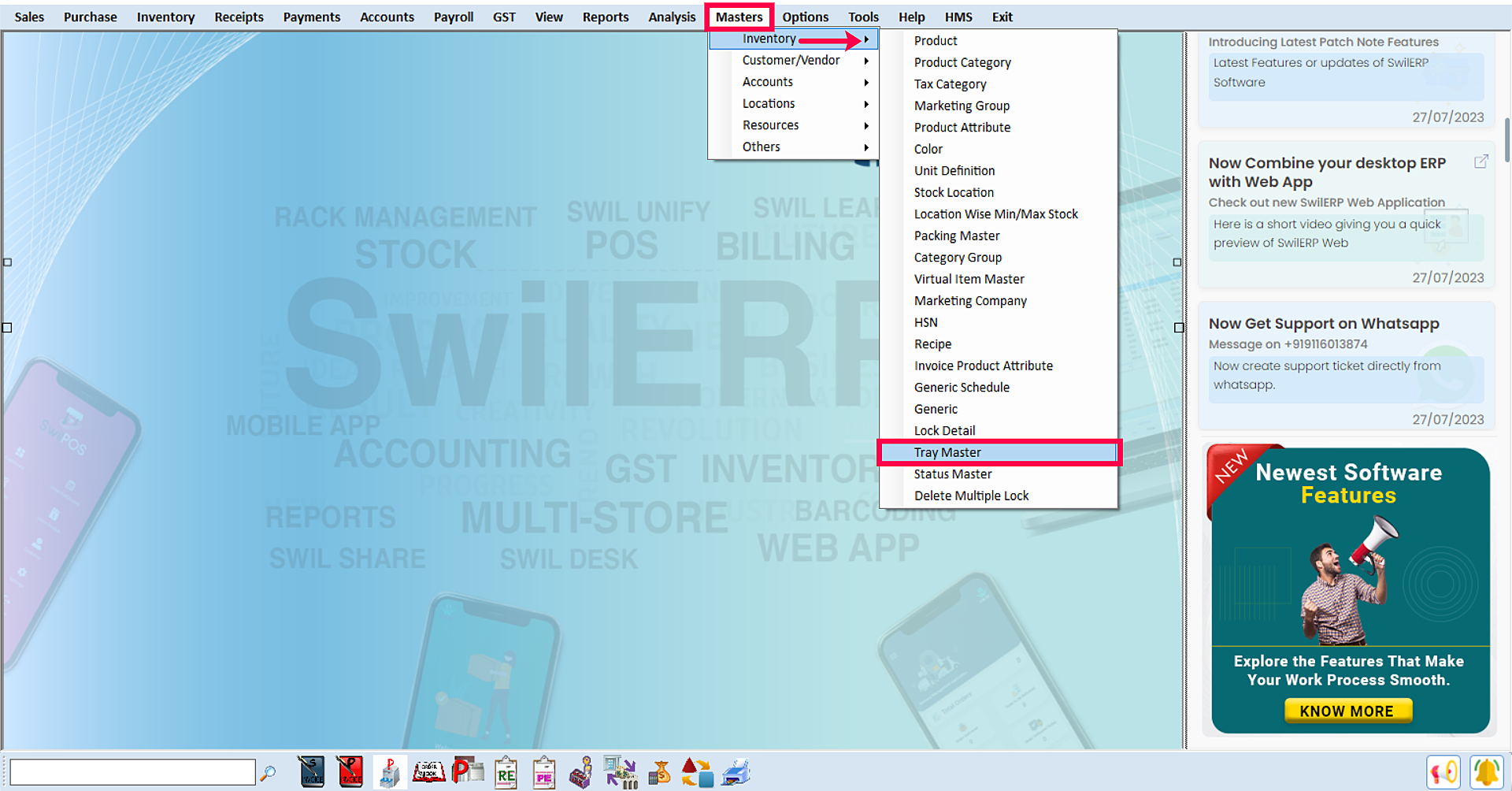This screenshot has height=791, width=1512.
Task: Click into the bottom search input field
Action: click(x=132, y=772)
